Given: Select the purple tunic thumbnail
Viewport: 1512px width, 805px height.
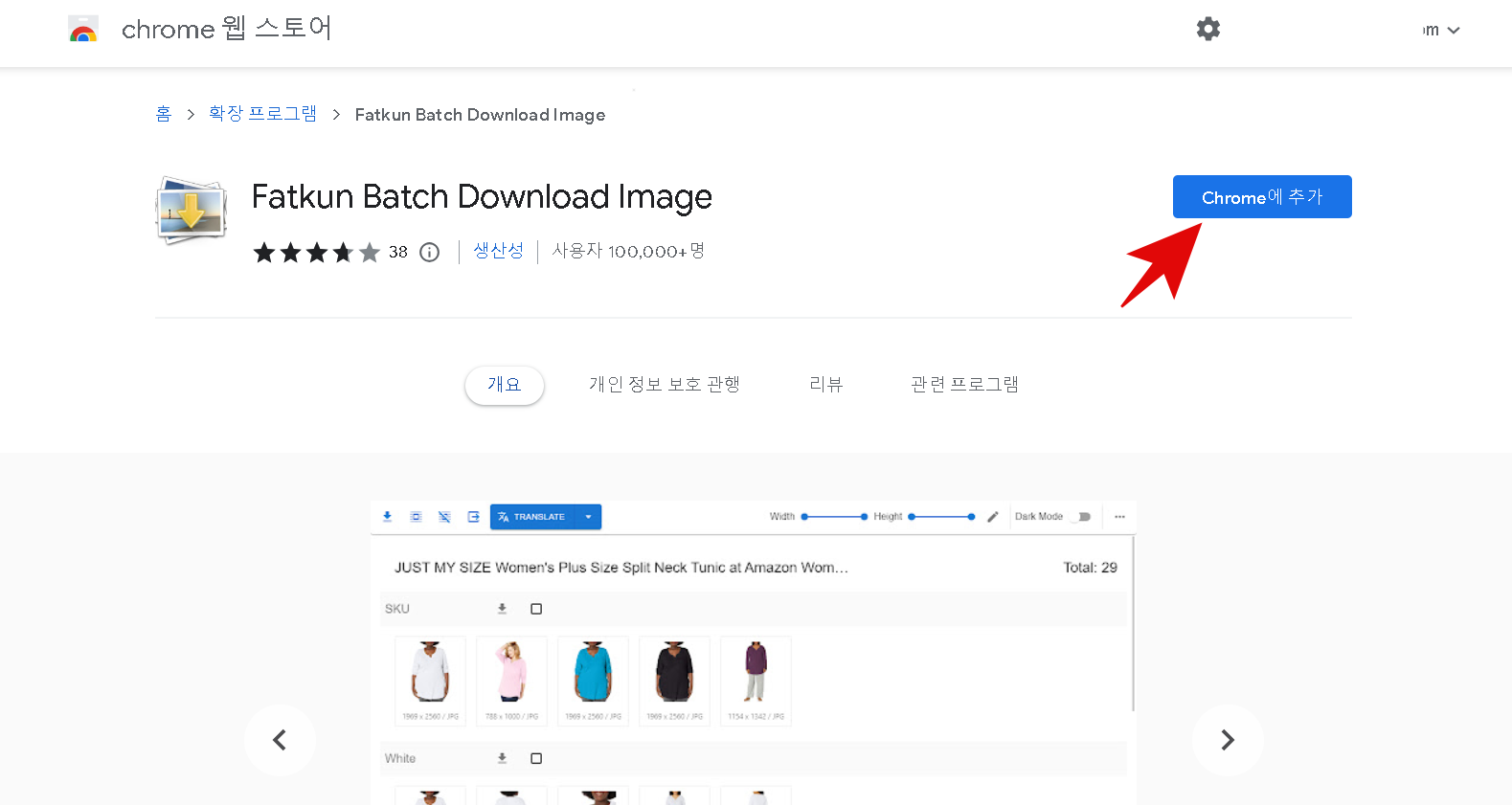Looking at the screenshot, I should (x=756, y=681).
